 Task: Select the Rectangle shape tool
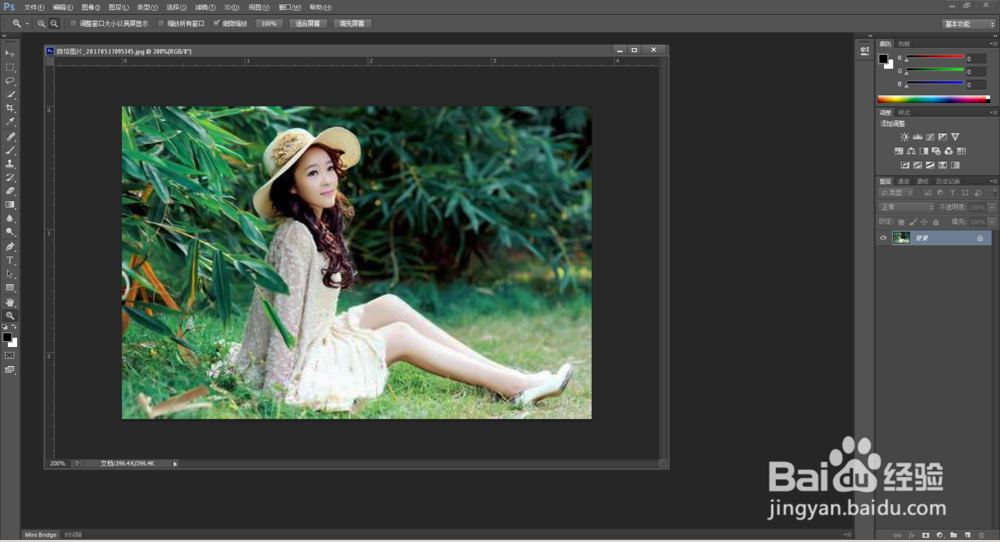(10, 288)
